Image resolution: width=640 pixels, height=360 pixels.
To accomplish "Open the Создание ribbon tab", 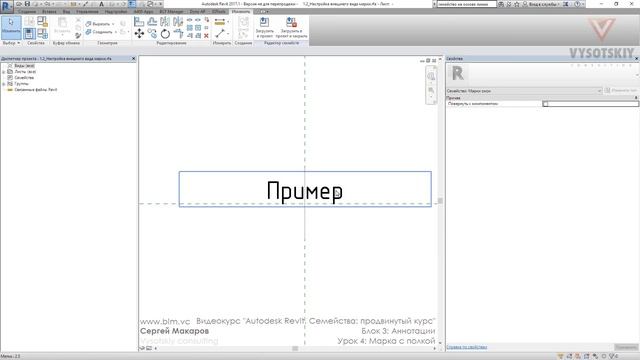I will (x=27, y=11).
